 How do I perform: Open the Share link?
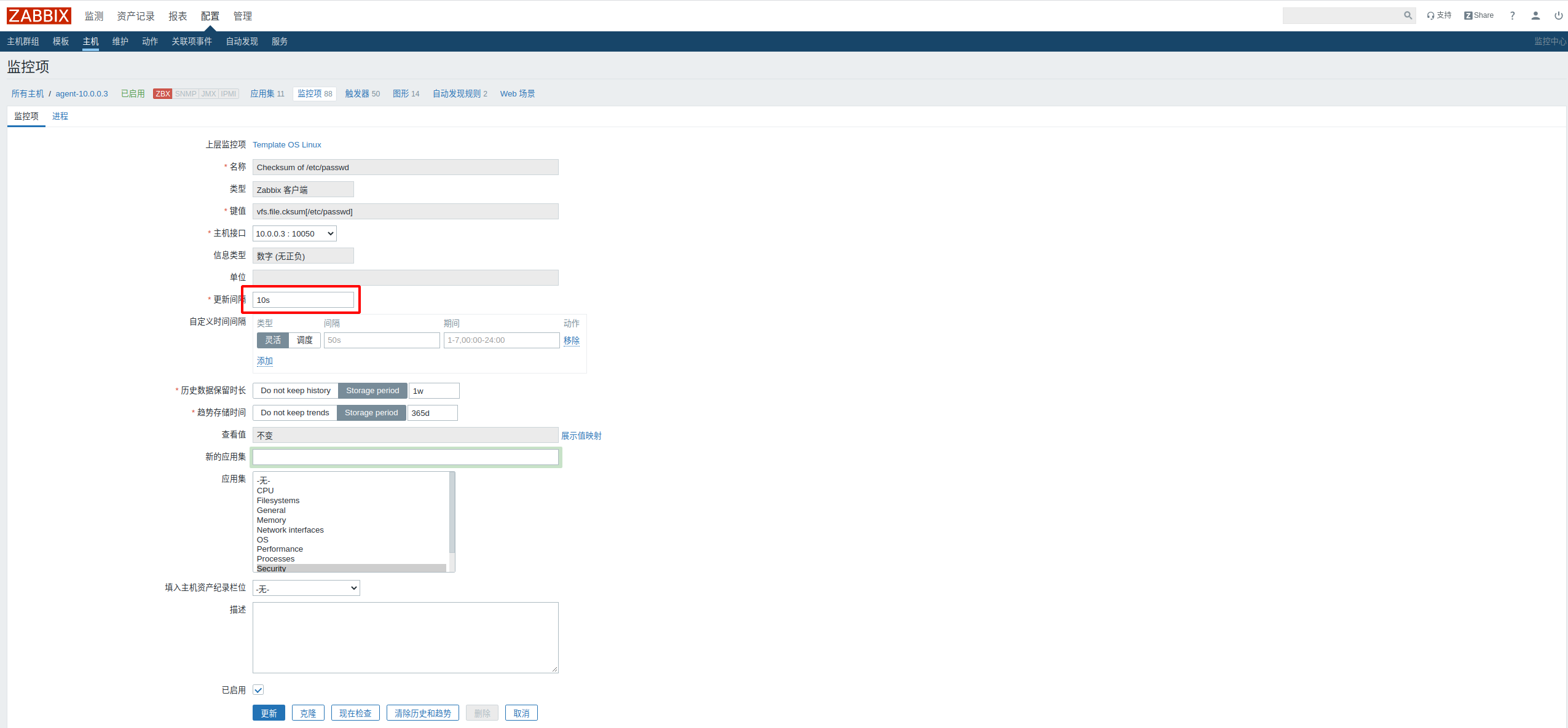click(x=1479, y=15)
